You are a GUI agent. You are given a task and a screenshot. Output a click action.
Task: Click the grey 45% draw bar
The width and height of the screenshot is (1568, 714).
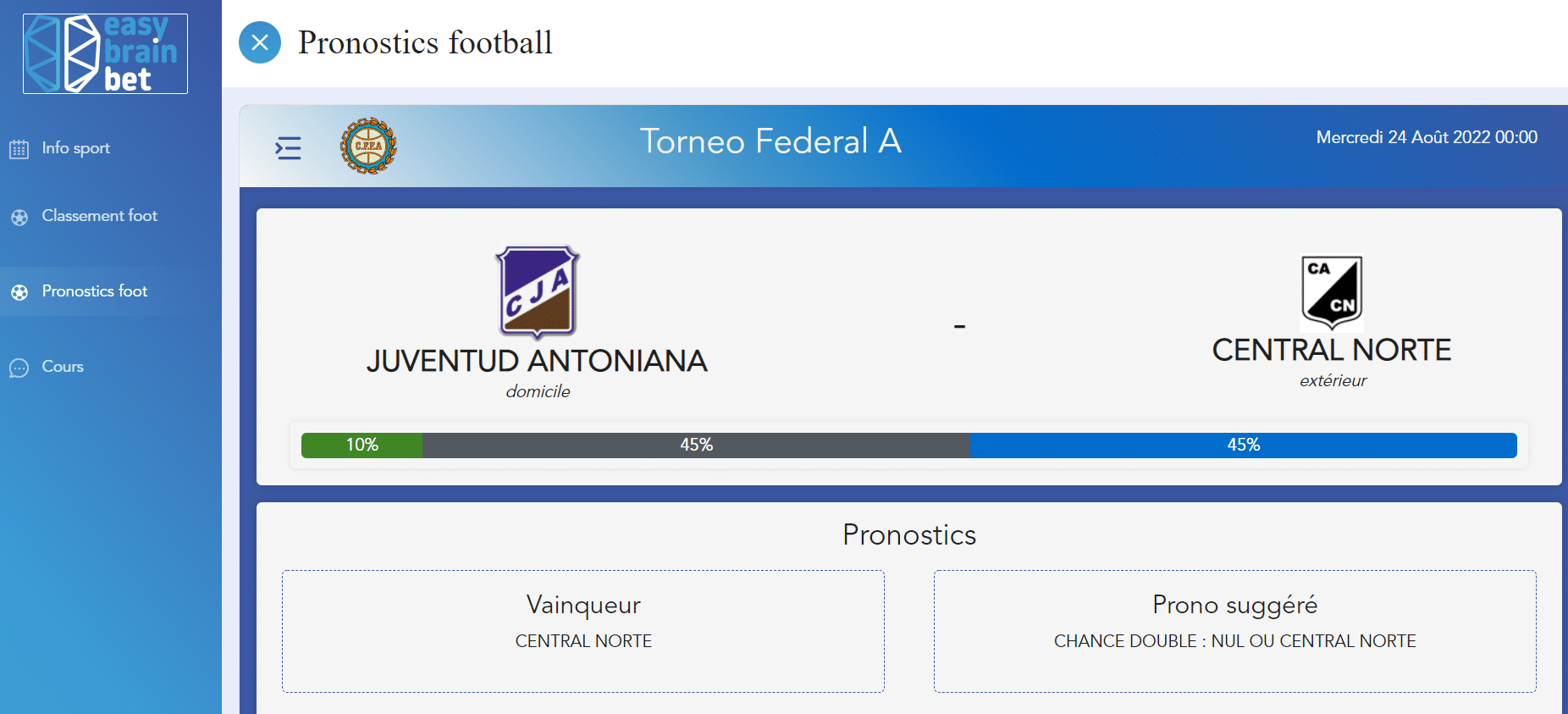pyautogui.click(x=696, y=445)
